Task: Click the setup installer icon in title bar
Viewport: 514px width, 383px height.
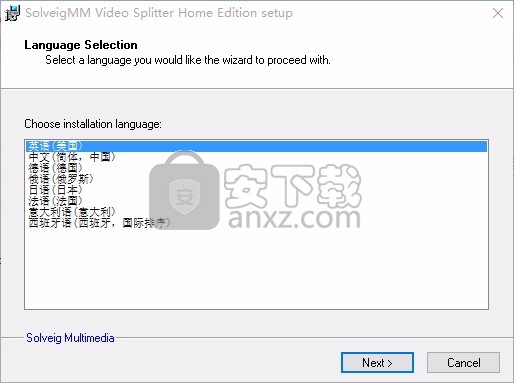Action: (12, 13)
